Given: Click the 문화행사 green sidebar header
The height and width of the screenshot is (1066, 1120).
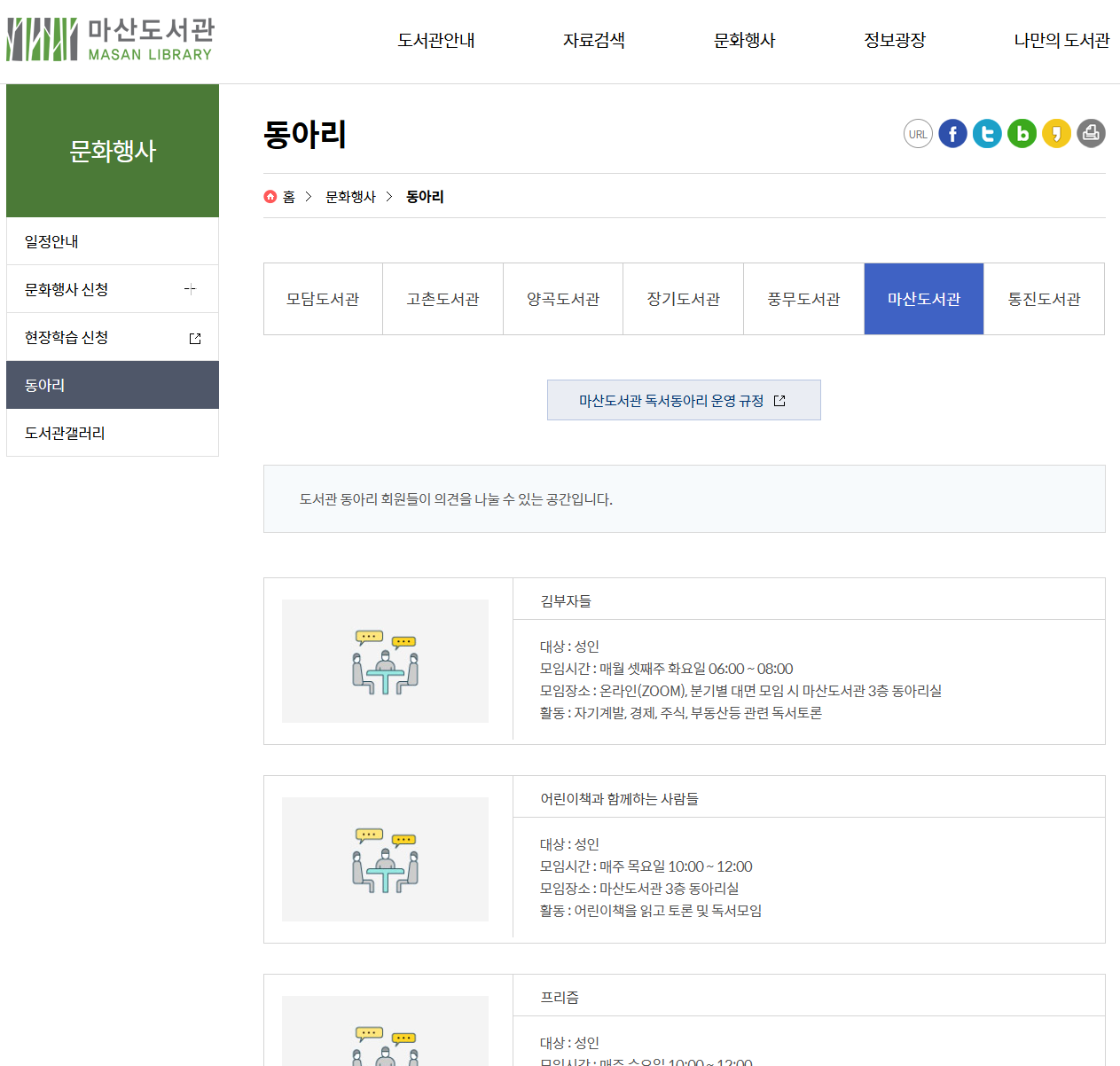Looking at the screenshot, I should click(x=113, y=151).
